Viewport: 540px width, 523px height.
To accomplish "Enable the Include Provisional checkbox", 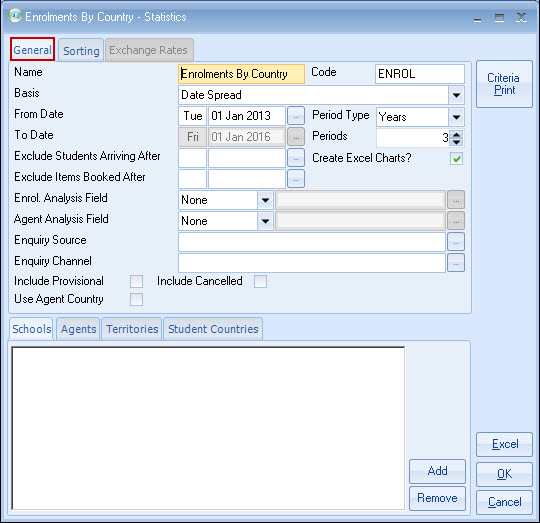I will [x=136, y=281].
